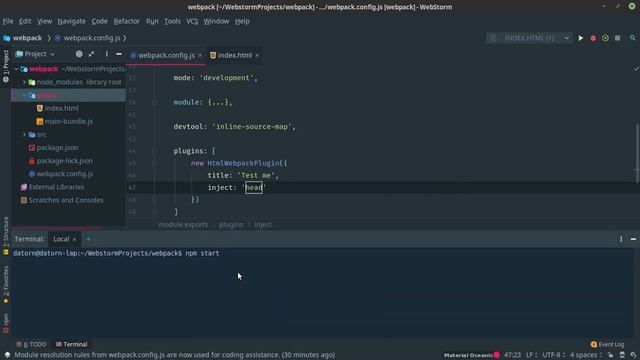640x360 pixels.
Task: Select package.json in the project tree
Action: (57, 147)
